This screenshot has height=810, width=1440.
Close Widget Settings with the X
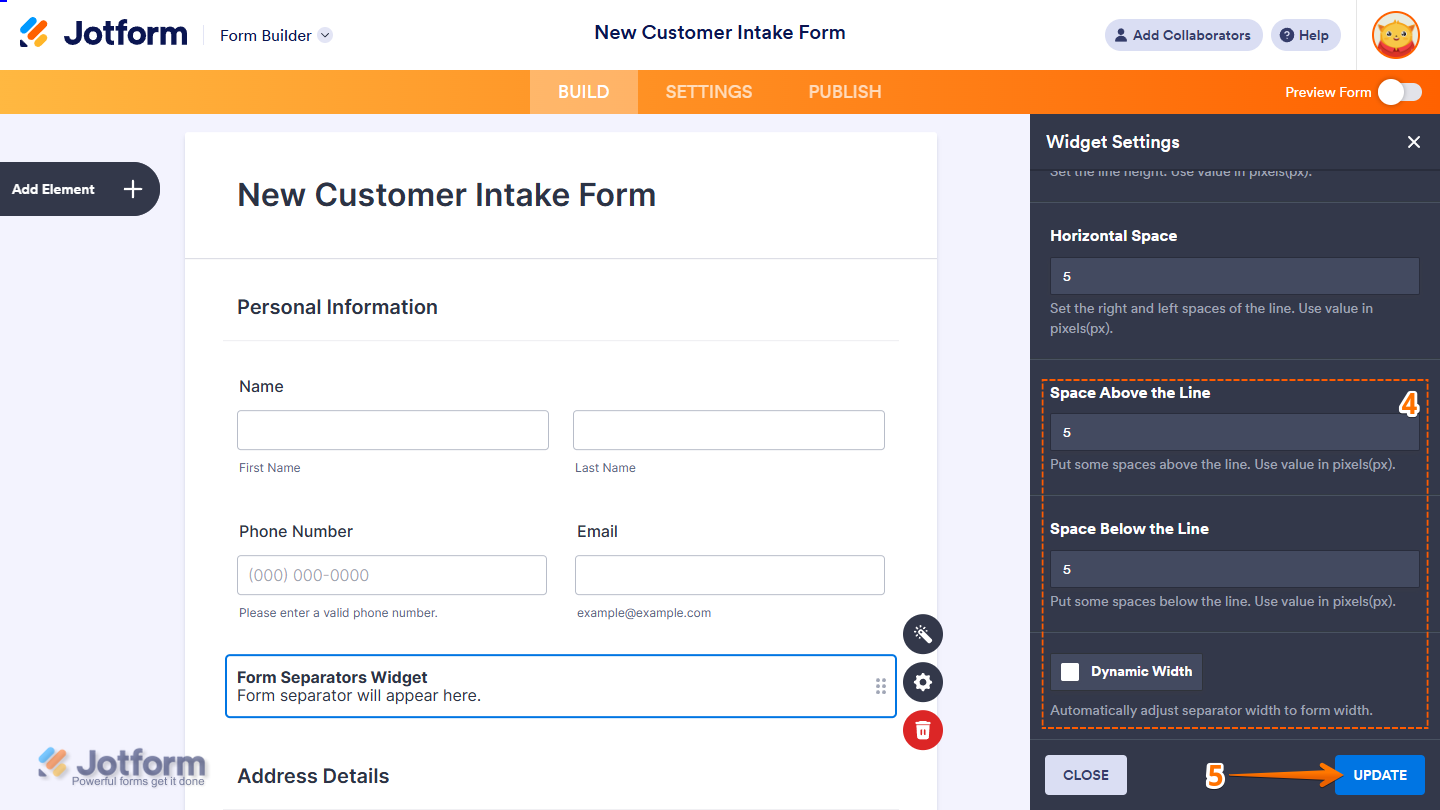tap(1413, 142)
